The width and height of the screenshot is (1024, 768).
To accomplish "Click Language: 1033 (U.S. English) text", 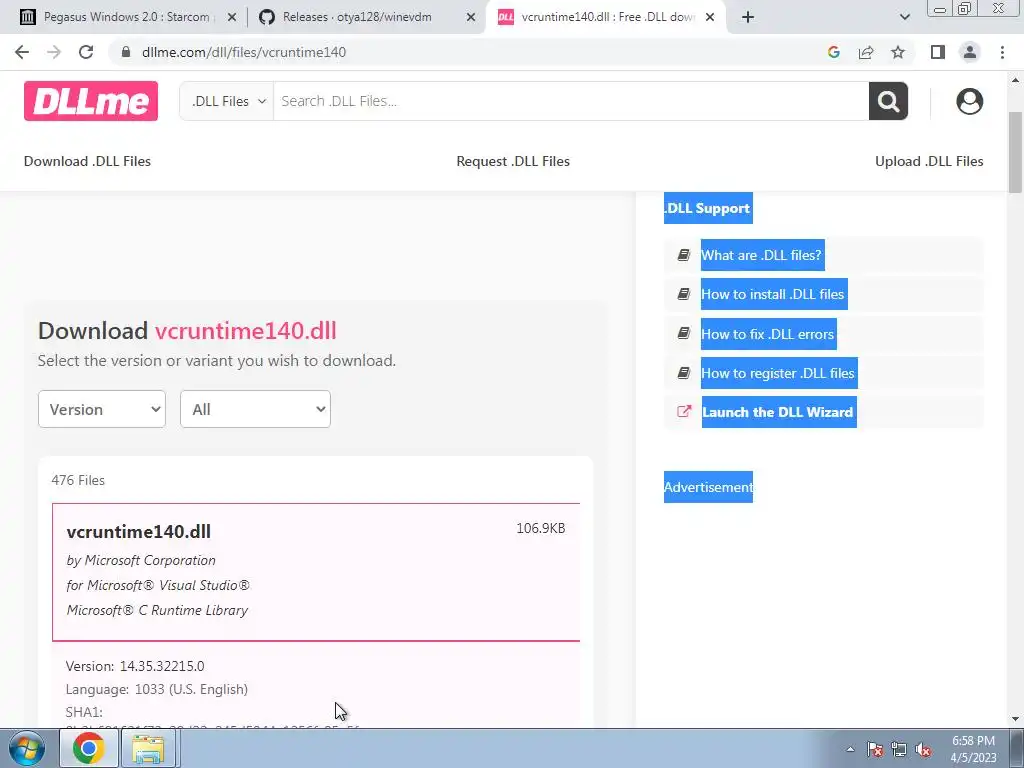I will (157, 689).
